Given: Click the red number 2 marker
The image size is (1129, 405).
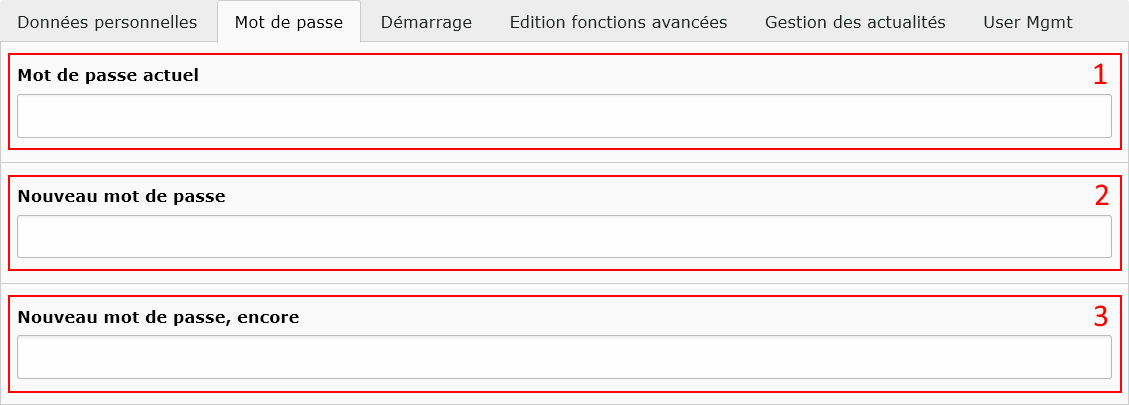Looking at the screenshot, I should coord(1101,195).
